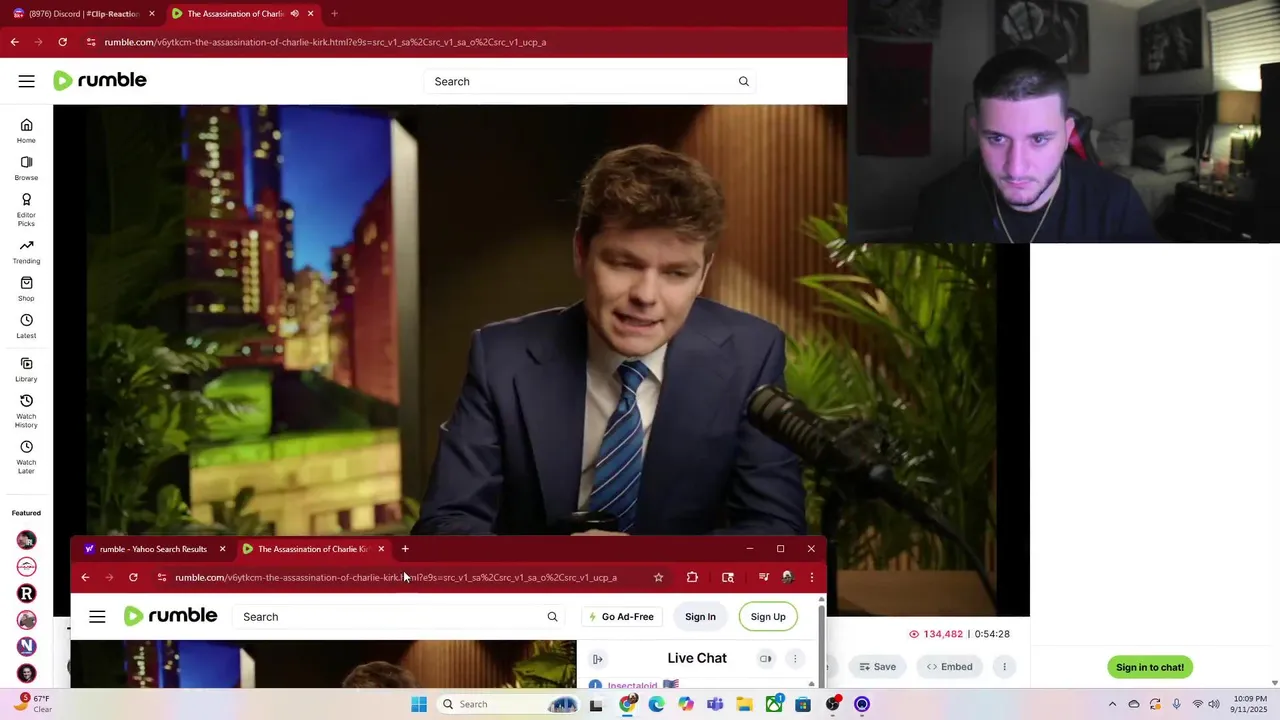Image resolution: width=1280 pixels, height=720 pixels.
Task: Open Library in the Rumble sidebar
Action: click(x=26, y=369)
